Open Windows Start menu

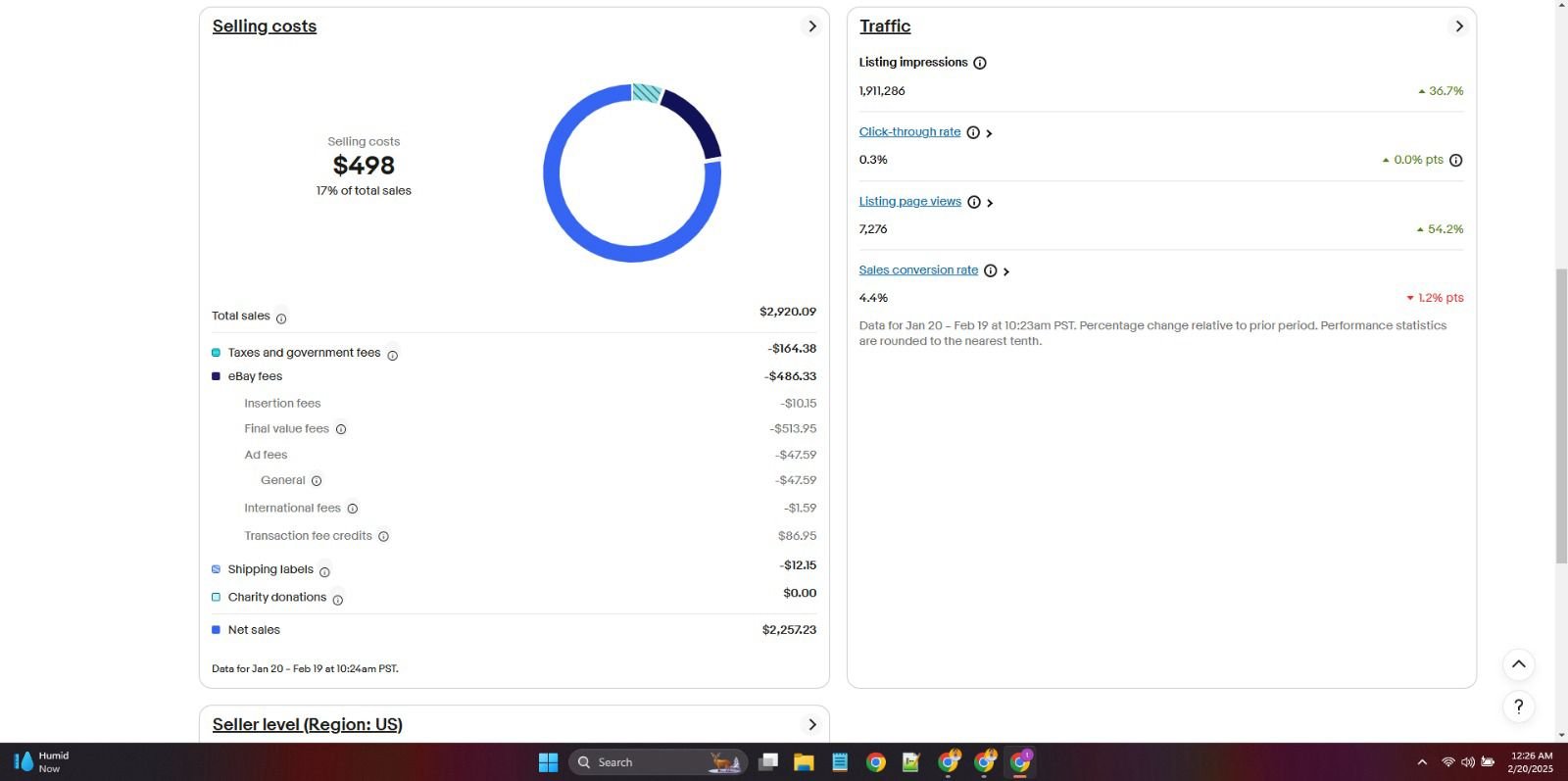tap(548, 762)
